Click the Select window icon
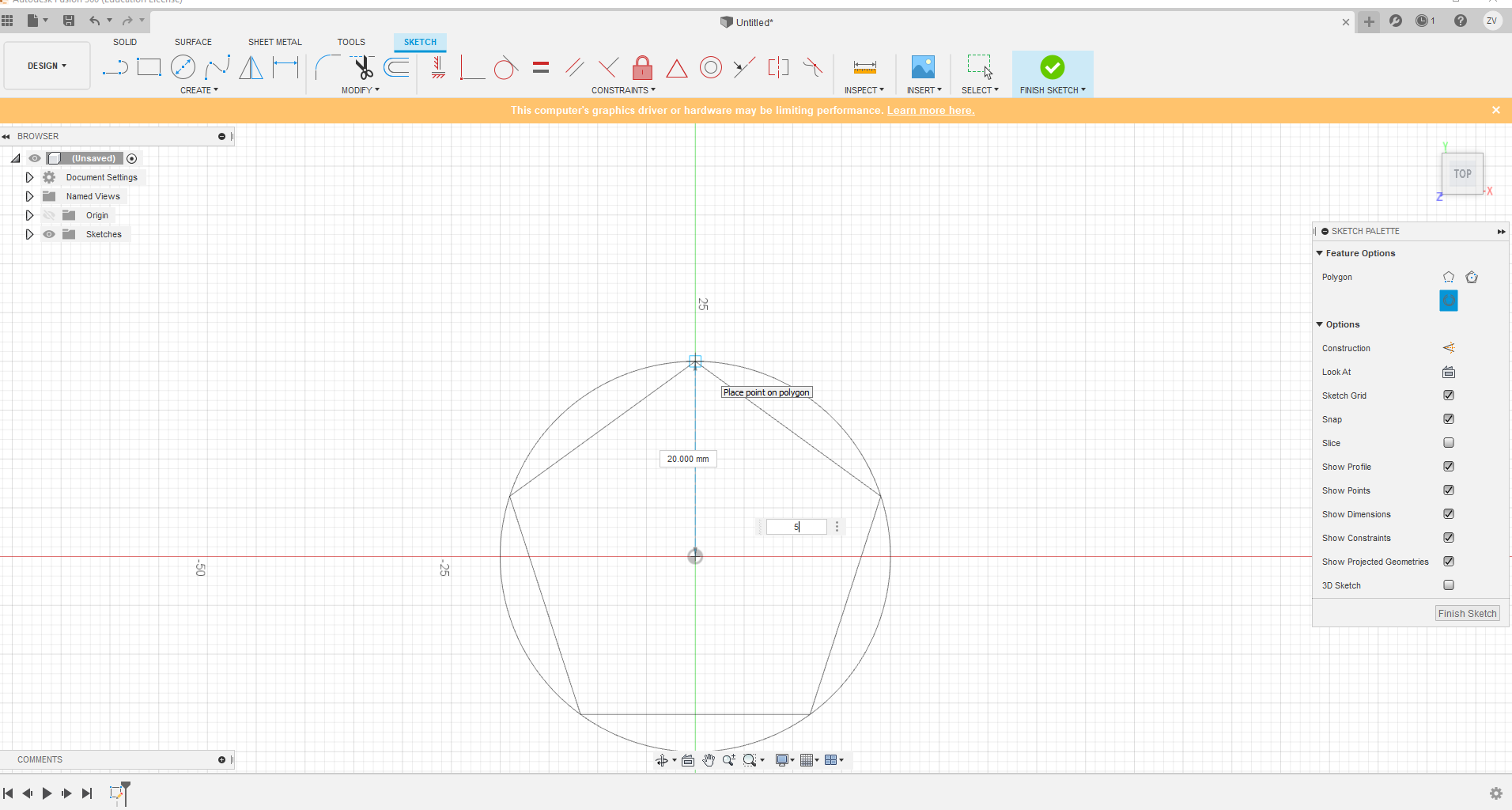Viewport: 1512px width, 810px height. 980,67
